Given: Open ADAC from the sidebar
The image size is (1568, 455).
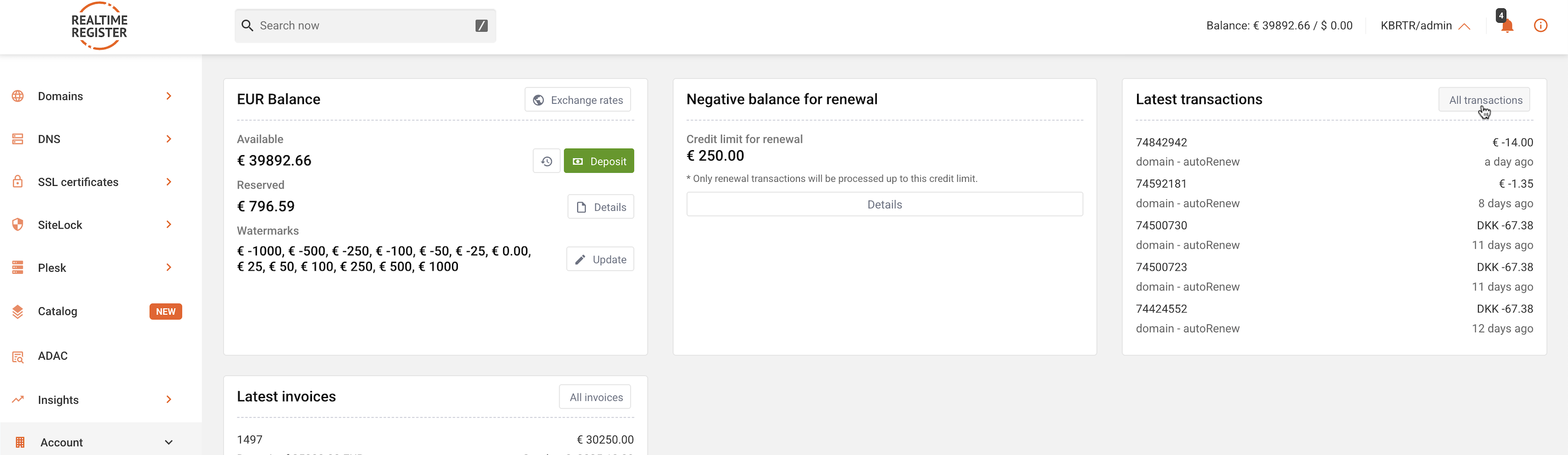Looking at the screenshot, I should pyautogui.click(x=52, y=356).
